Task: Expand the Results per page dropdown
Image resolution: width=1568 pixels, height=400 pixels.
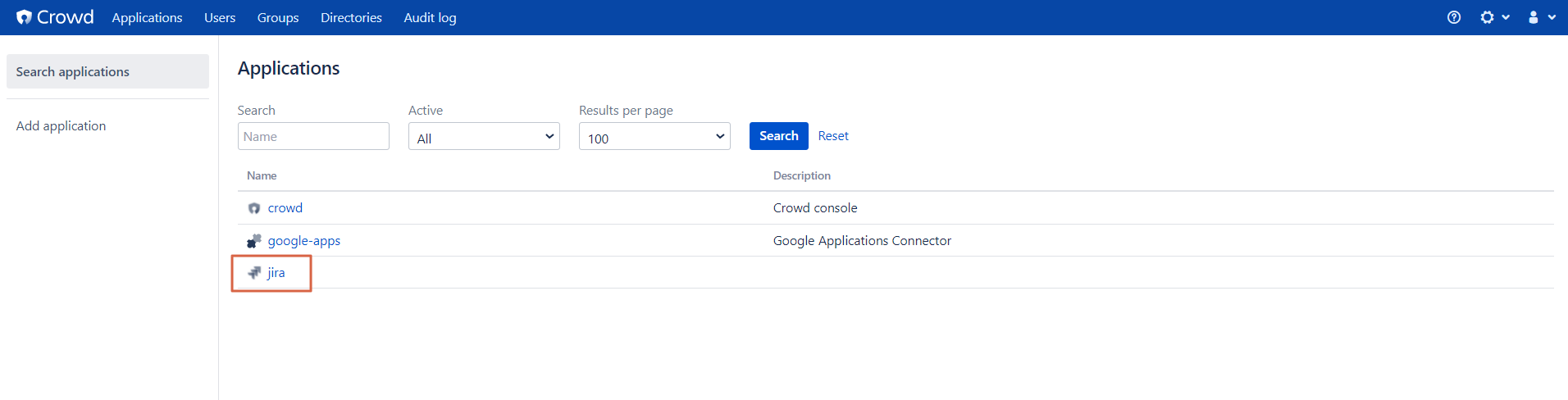Action: coord(654,136)
